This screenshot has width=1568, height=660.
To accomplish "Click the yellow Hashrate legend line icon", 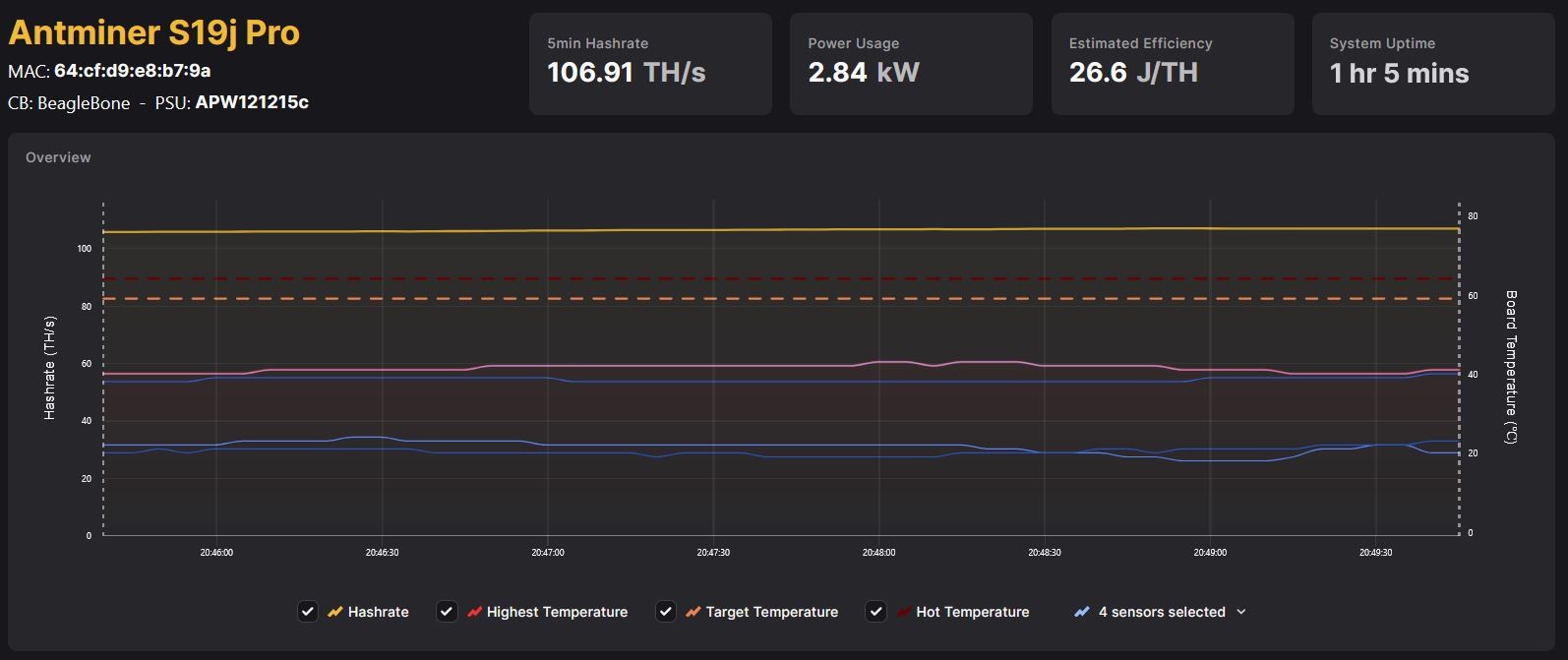I will point(335,612).
